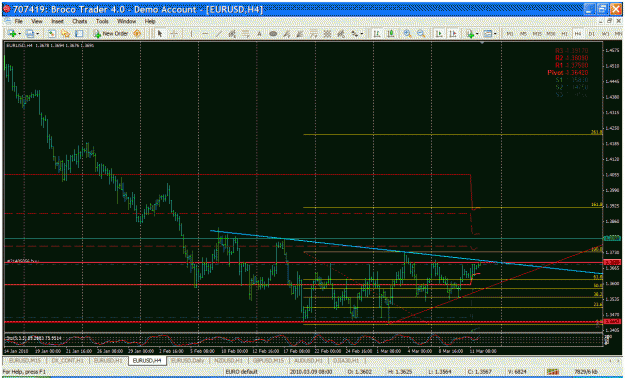Screen dimensions: 625x378
Task: Open the Window menu
Action: coord(126,21)
